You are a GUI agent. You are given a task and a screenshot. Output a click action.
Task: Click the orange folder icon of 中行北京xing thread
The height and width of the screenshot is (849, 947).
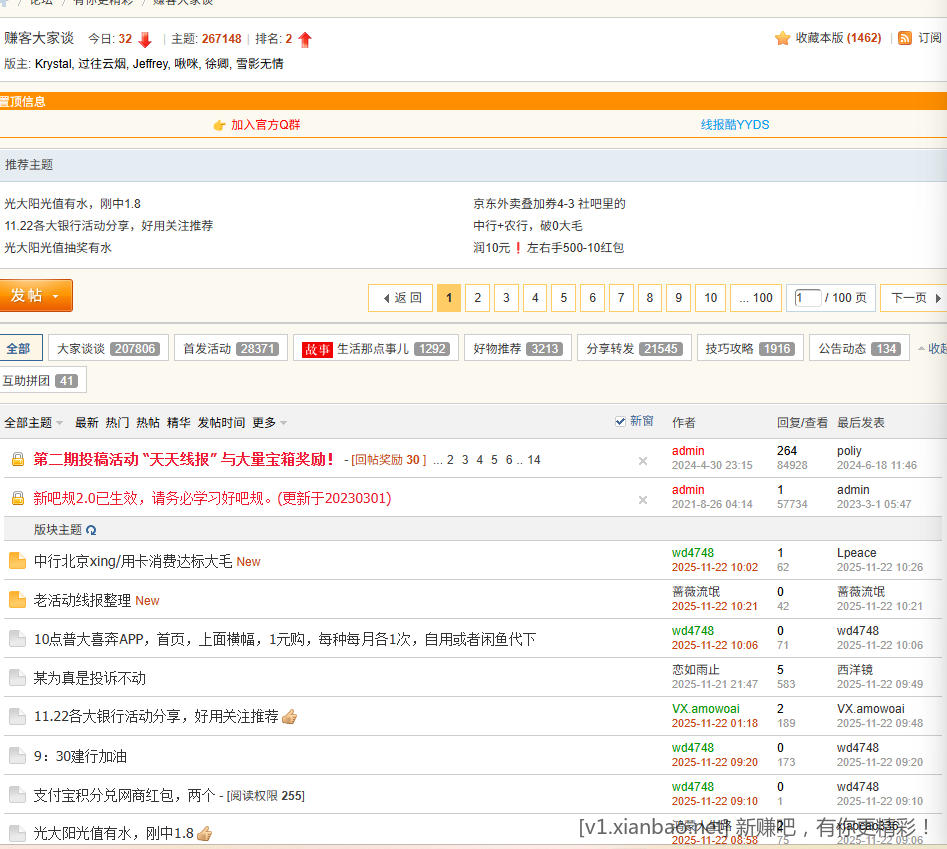pos(16,560)
